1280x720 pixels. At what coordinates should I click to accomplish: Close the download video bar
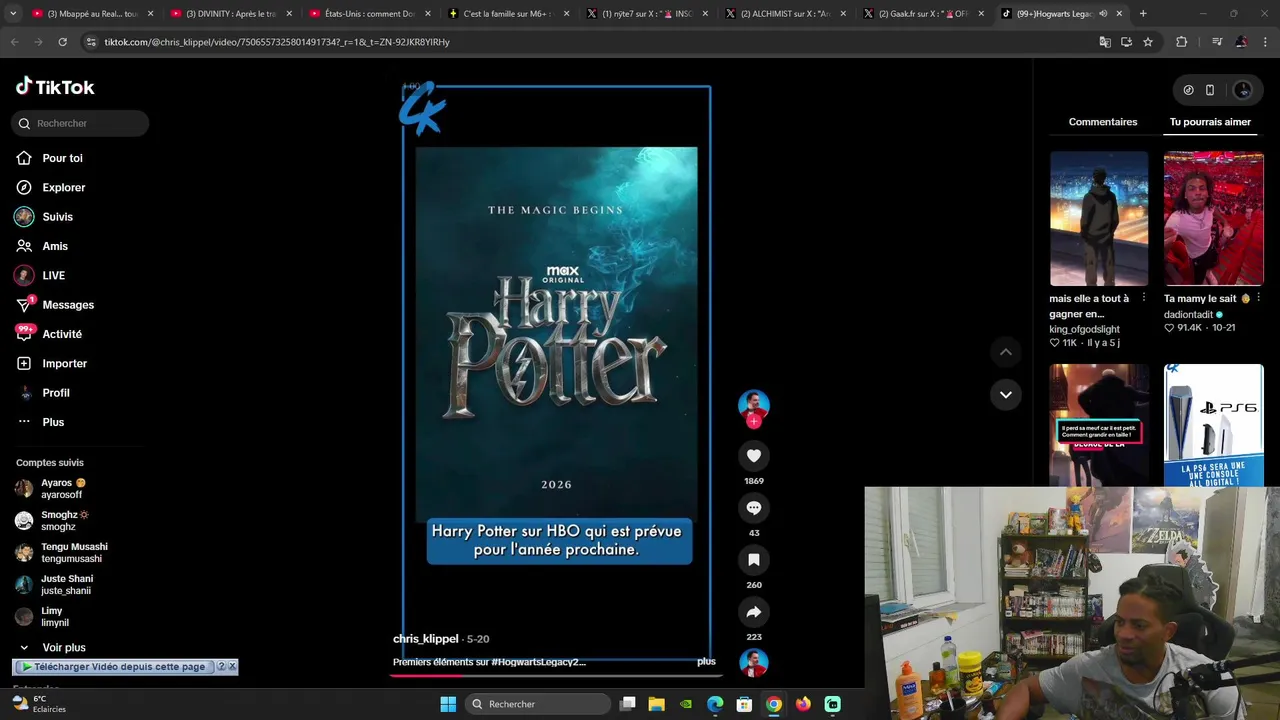[232, 666]
